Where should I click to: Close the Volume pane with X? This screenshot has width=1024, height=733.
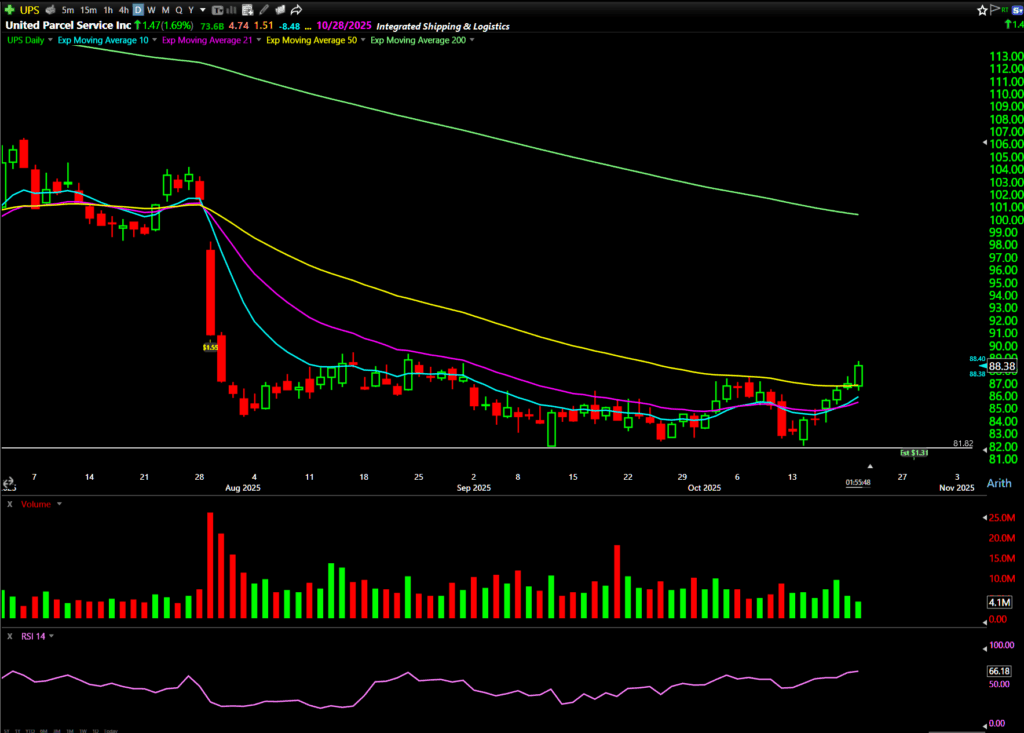pos(9,504)
